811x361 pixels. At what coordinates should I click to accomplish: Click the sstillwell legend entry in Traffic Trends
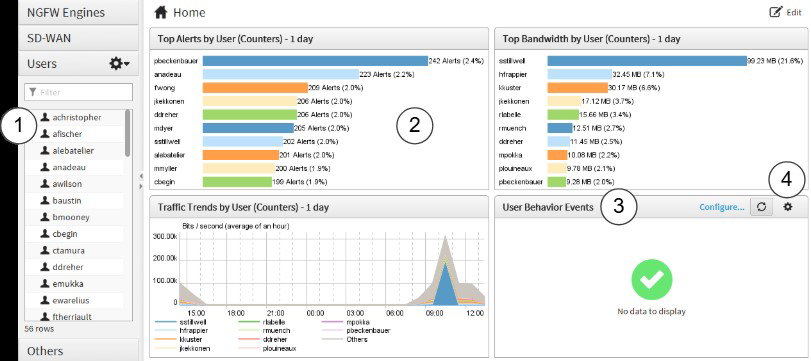181,322
